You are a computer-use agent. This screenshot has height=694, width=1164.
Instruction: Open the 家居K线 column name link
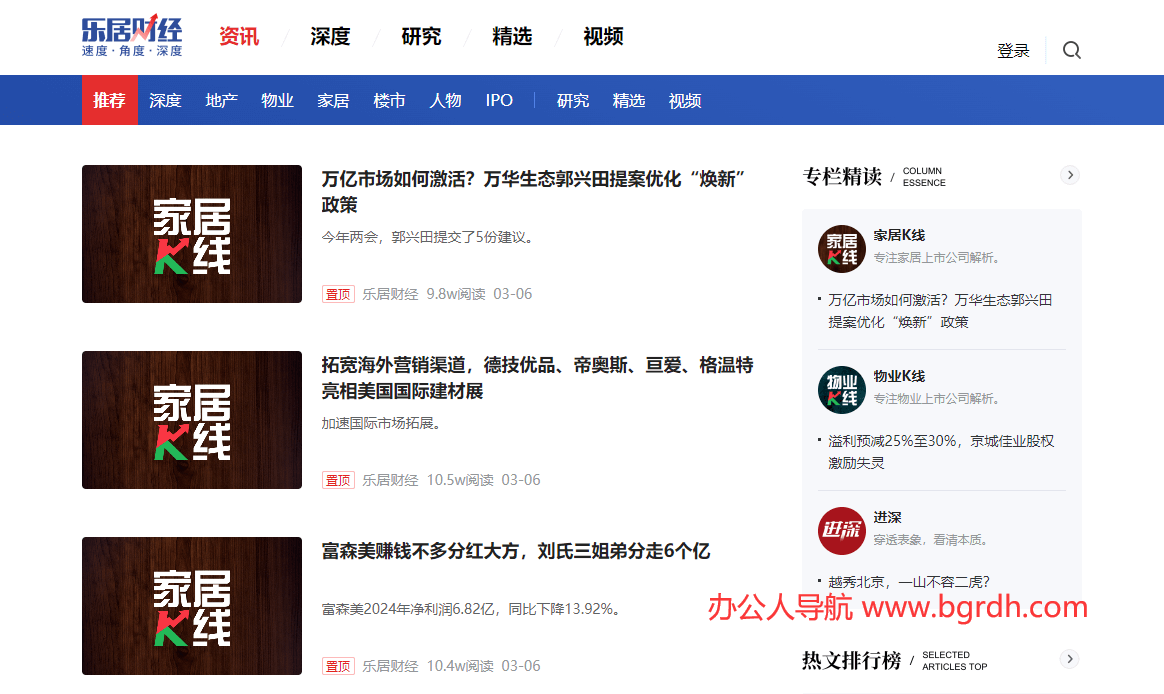click(x=899, y=235)
